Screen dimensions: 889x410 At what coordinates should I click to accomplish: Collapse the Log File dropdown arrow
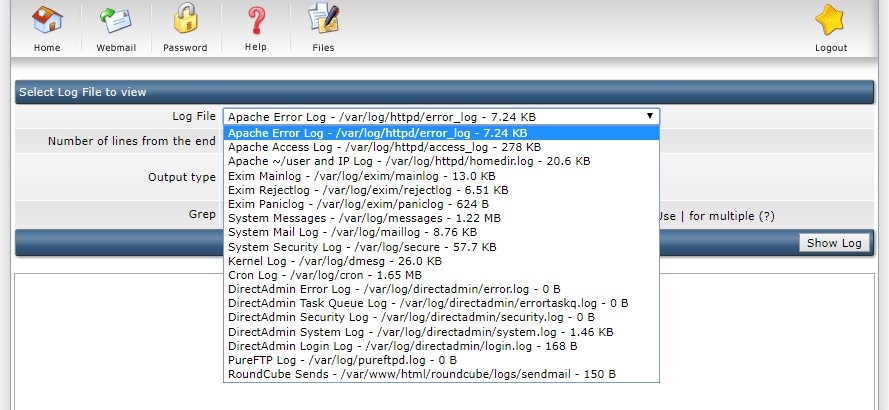click(x=650, y=116)
